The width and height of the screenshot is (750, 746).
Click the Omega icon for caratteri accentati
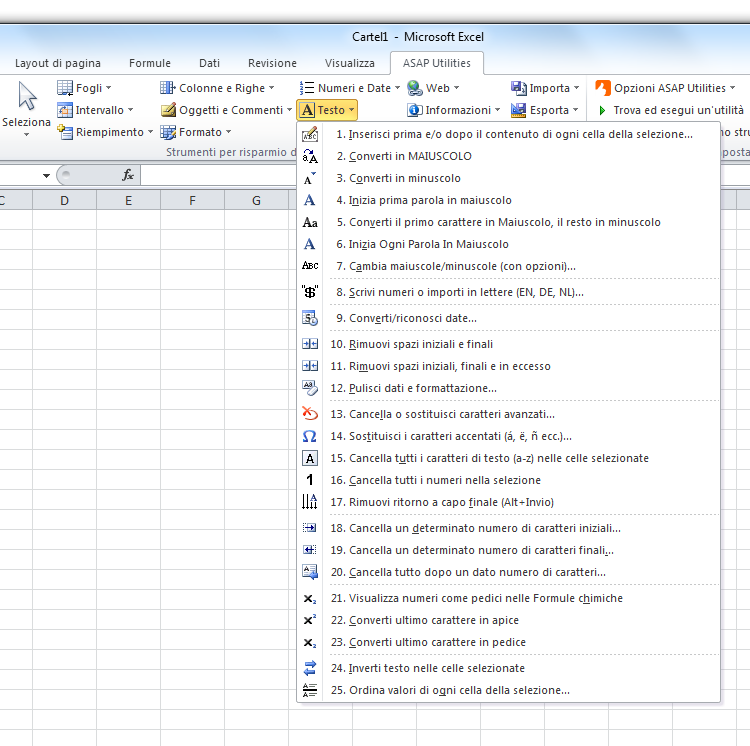click(x=310, y=436)
